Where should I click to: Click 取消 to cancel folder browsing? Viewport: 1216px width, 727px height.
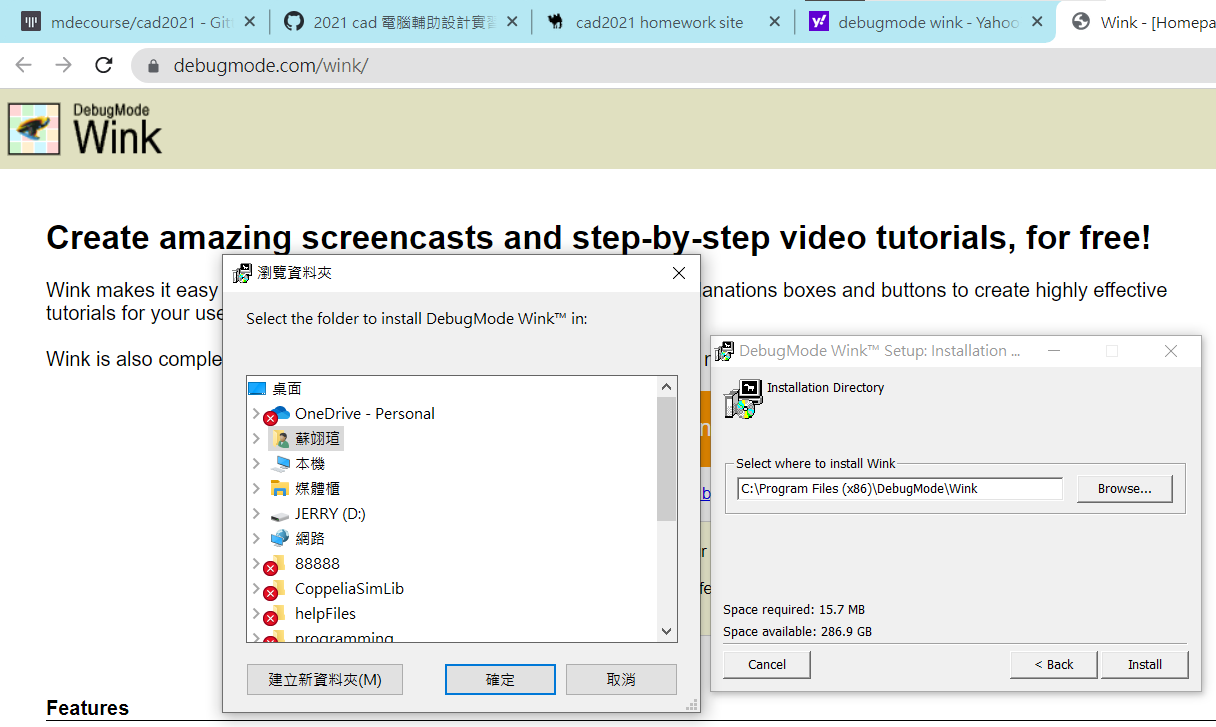coord(621,680)
